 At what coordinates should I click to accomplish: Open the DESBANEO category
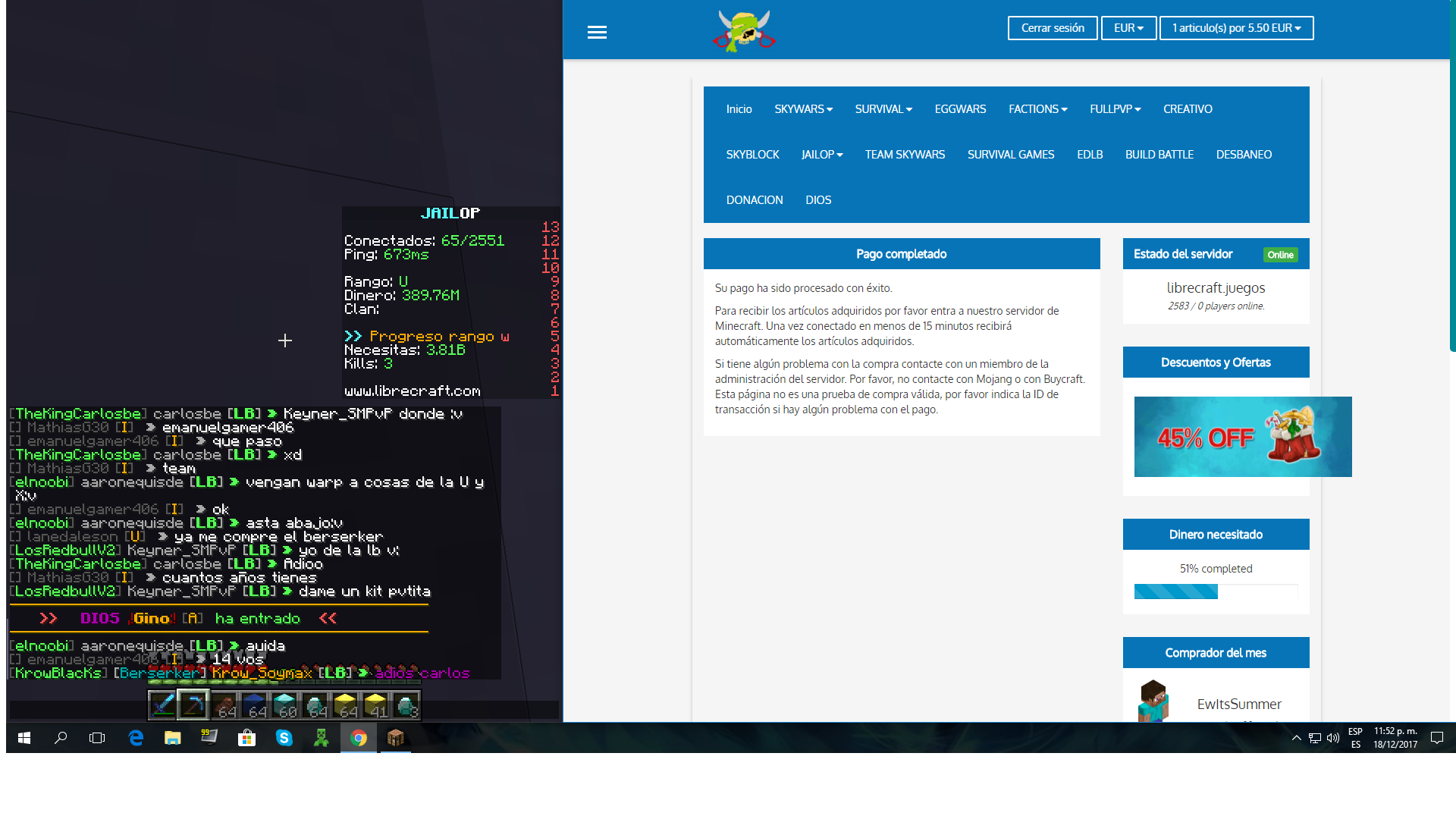point(1244,155)
